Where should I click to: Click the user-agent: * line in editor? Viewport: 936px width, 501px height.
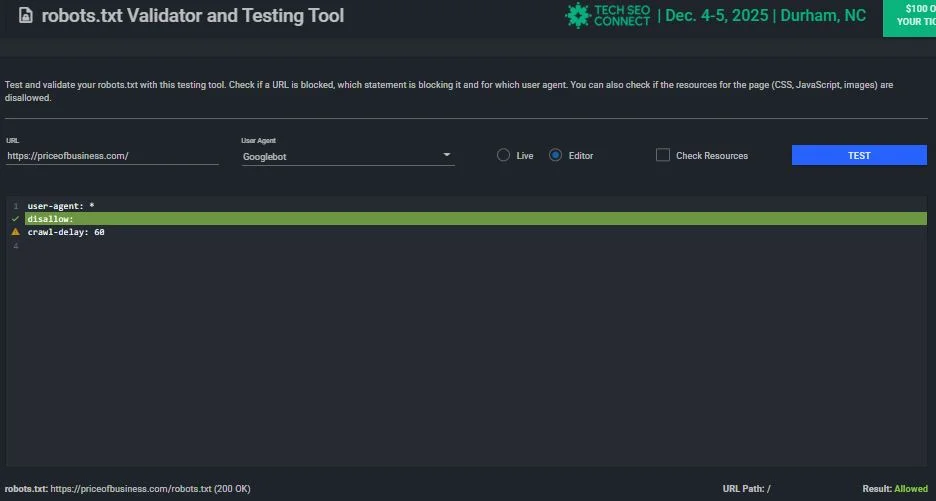tap(476, 205)
